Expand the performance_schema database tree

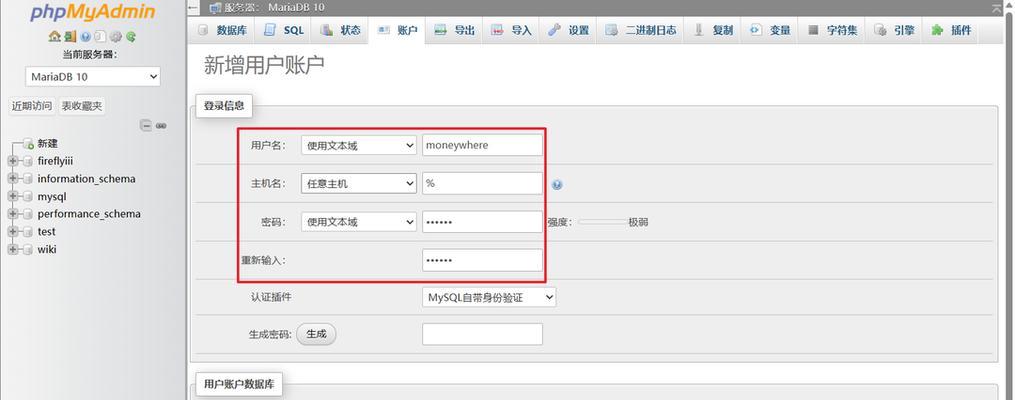[x=12, y=214]
